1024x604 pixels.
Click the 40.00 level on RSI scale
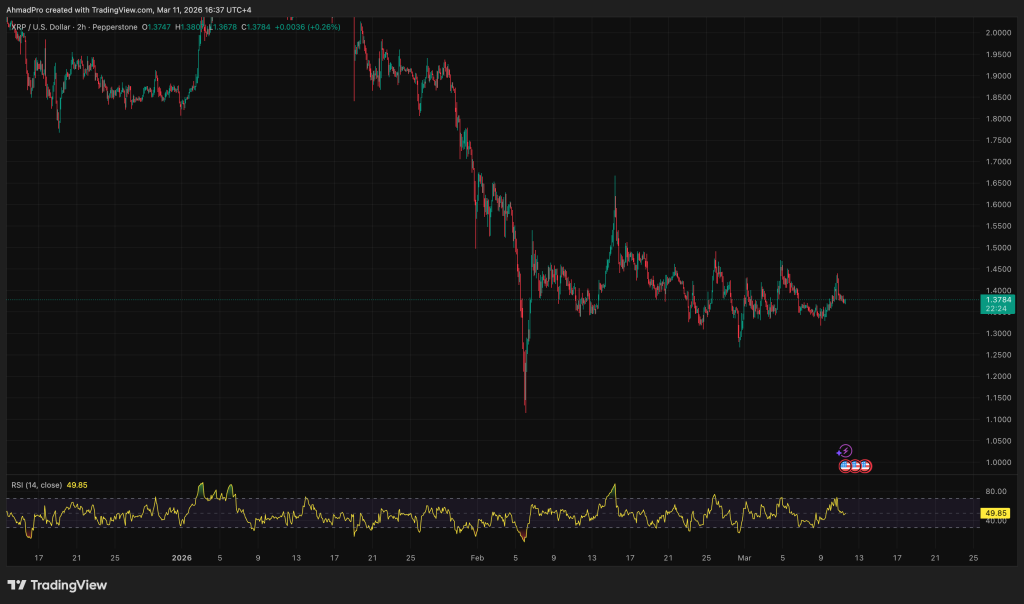click(993, 521)
